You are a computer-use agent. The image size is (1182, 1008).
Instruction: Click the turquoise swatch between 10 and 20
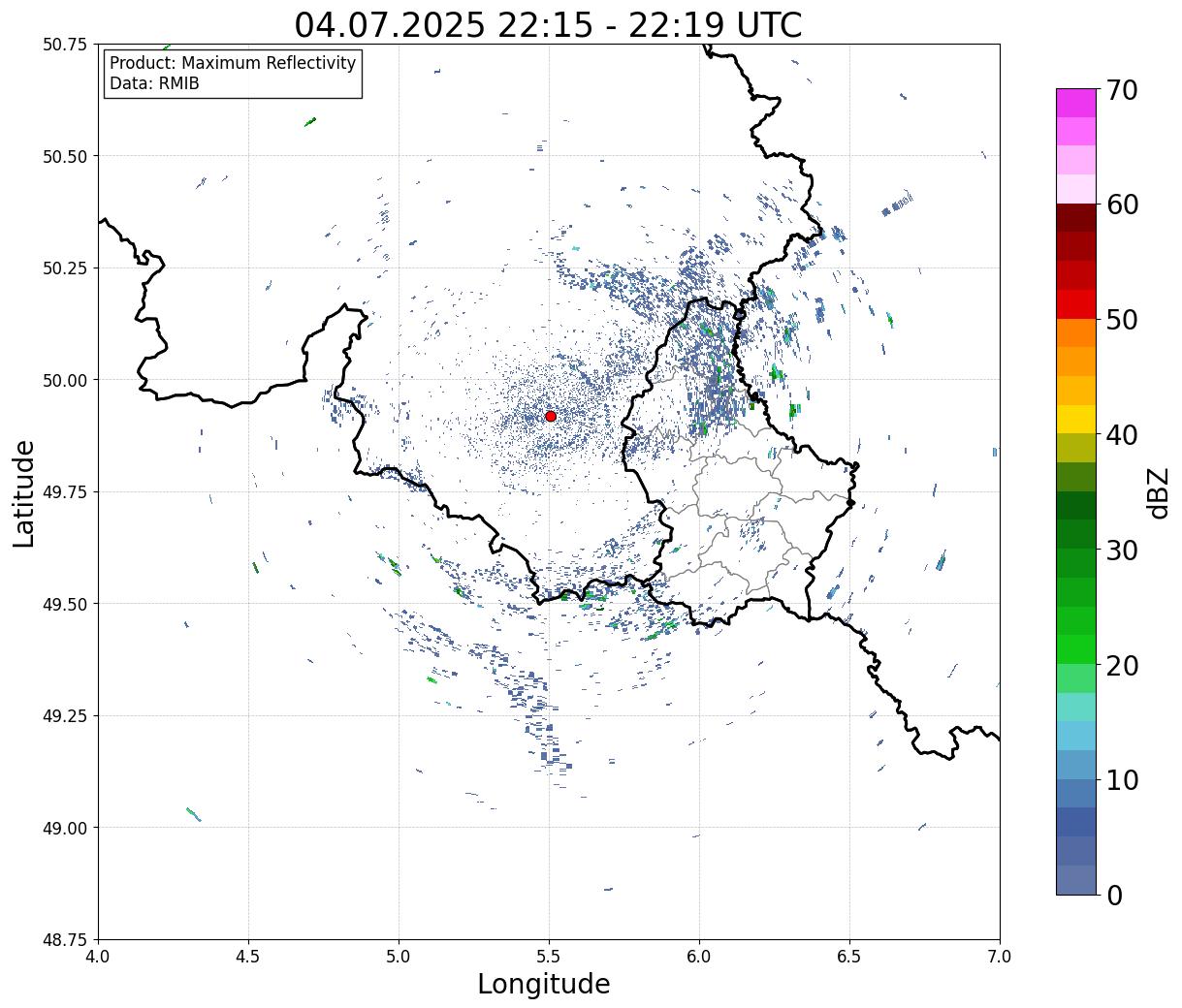pos(1075,707)
